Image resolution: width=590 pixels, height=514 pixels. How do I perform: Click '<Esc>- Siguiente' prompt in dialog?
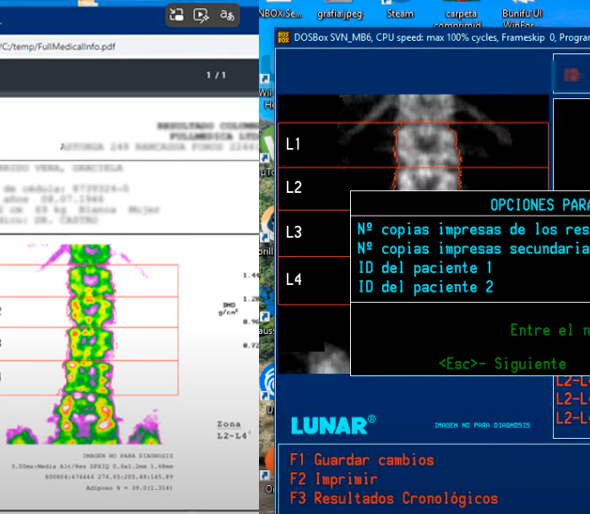[x=502, y=364]
